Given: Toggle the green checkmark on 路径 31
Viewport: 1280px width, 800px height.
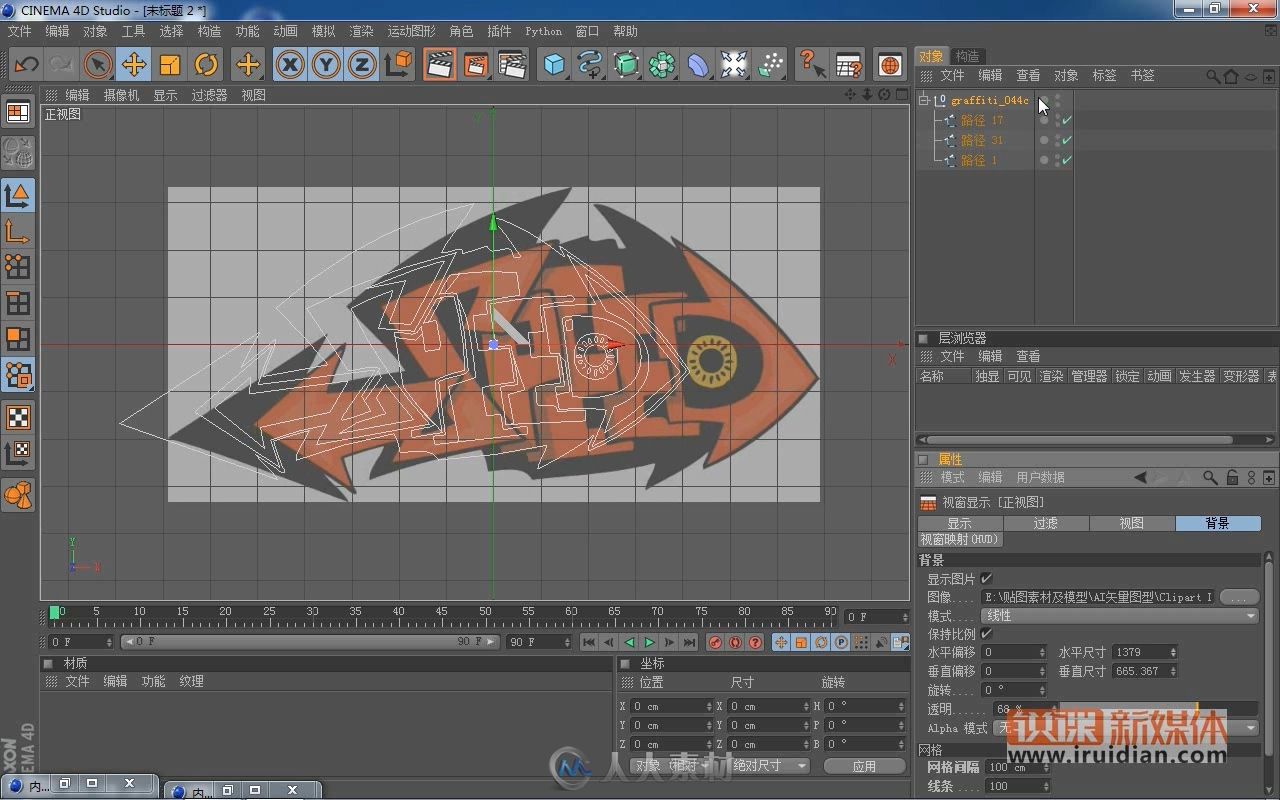Looking at the screenshot, I should 1067,140.
